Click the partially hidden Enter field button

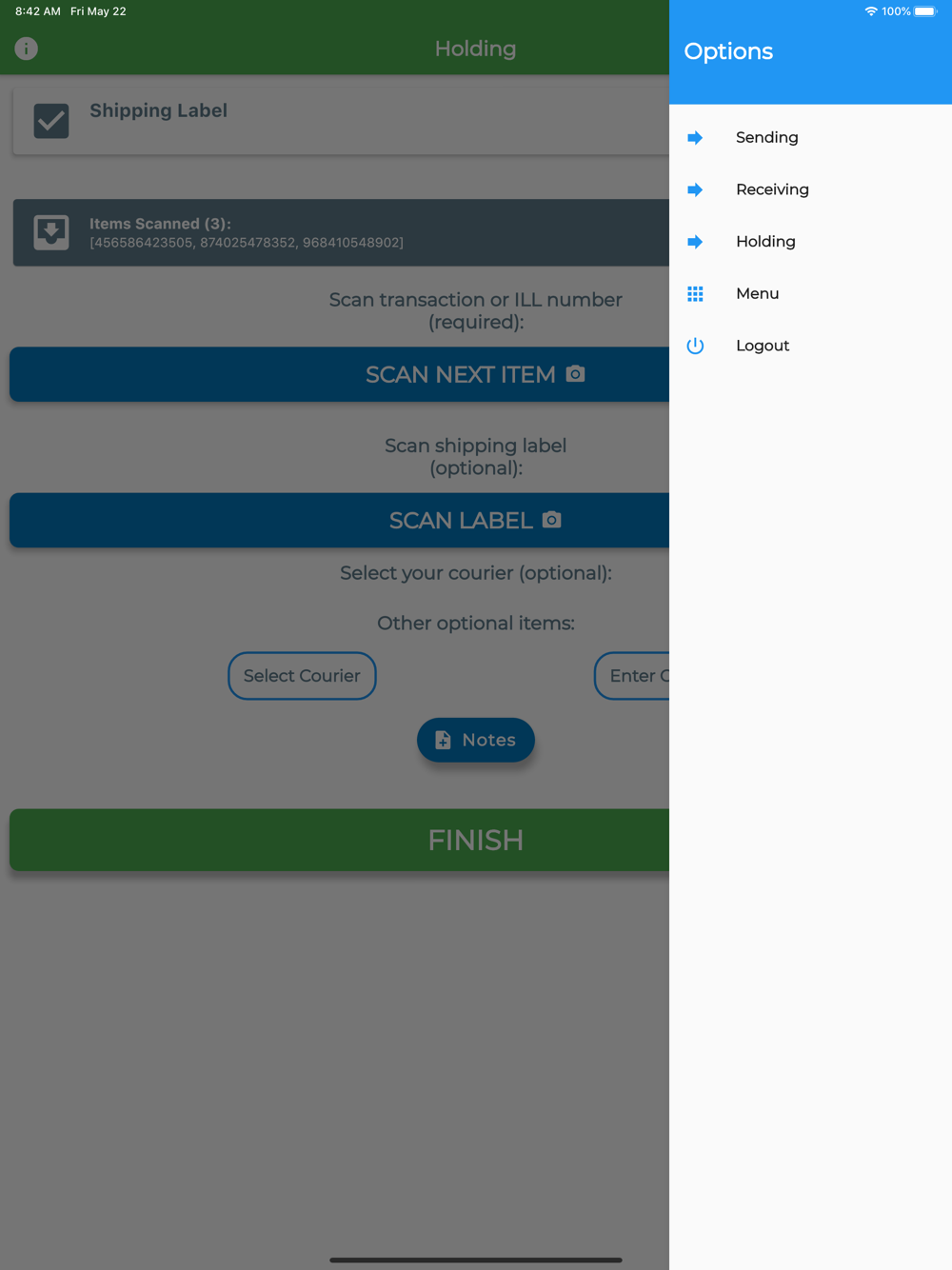click(x=632, y=676)
